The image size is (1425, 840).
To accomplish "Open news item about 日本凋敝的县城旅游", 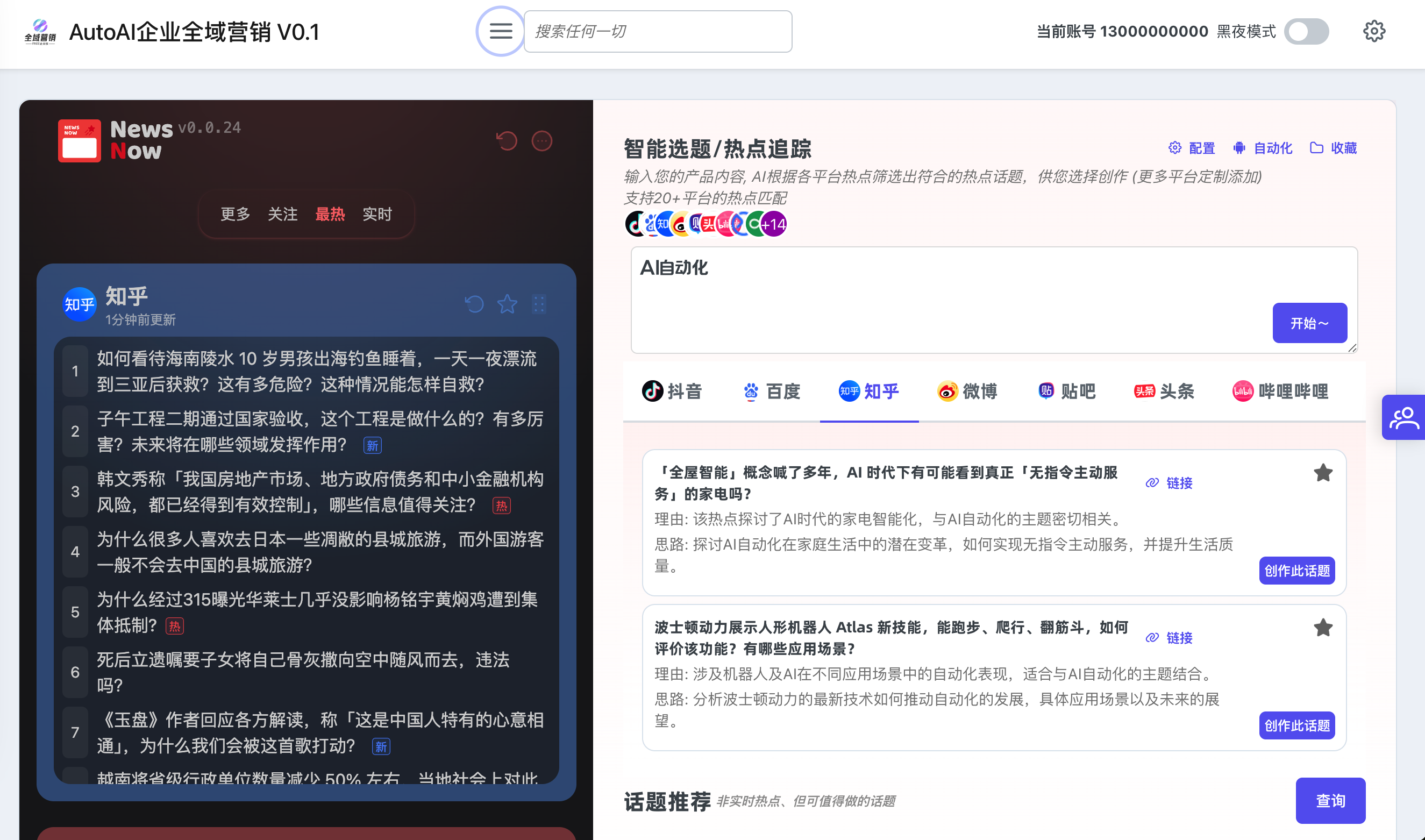I will click(306, 552).
